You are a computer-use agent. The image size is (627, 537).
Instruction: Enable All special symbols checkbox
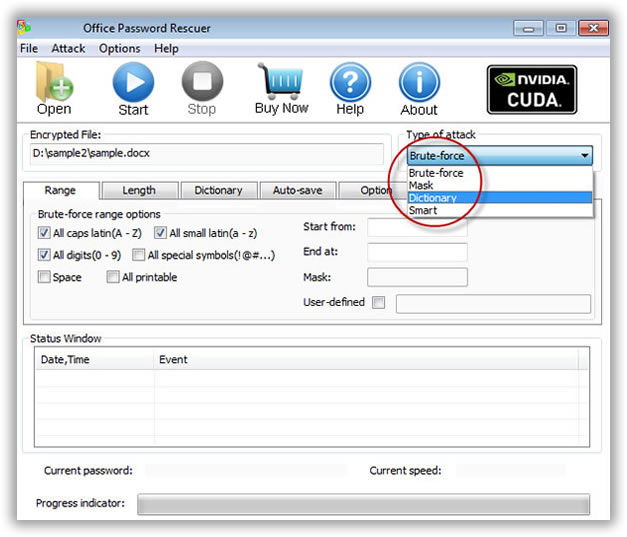pos(138,255)
